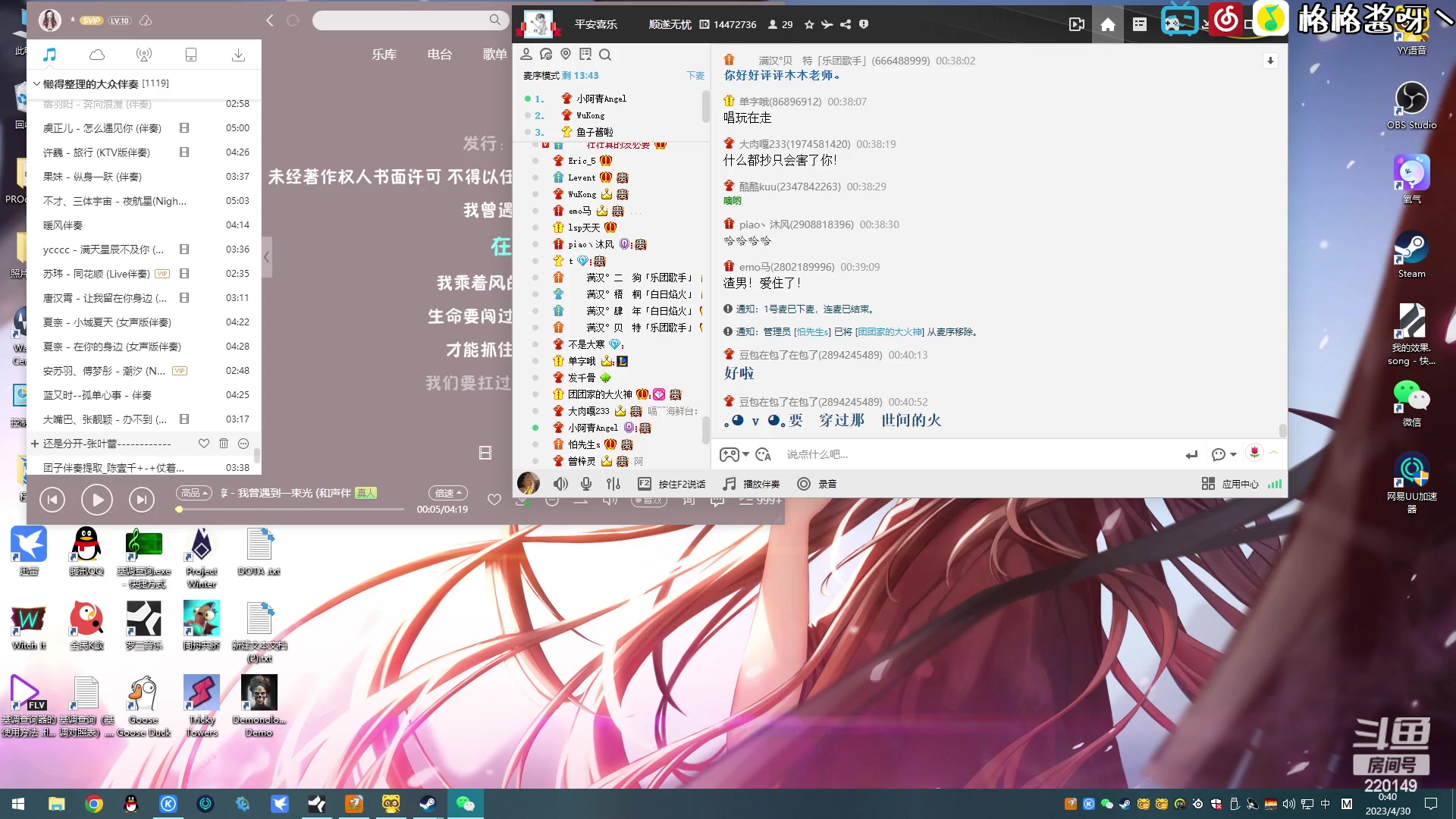Open the cloud music tab icon
Screen dimensions: 1456x819
tap(97, 55)
